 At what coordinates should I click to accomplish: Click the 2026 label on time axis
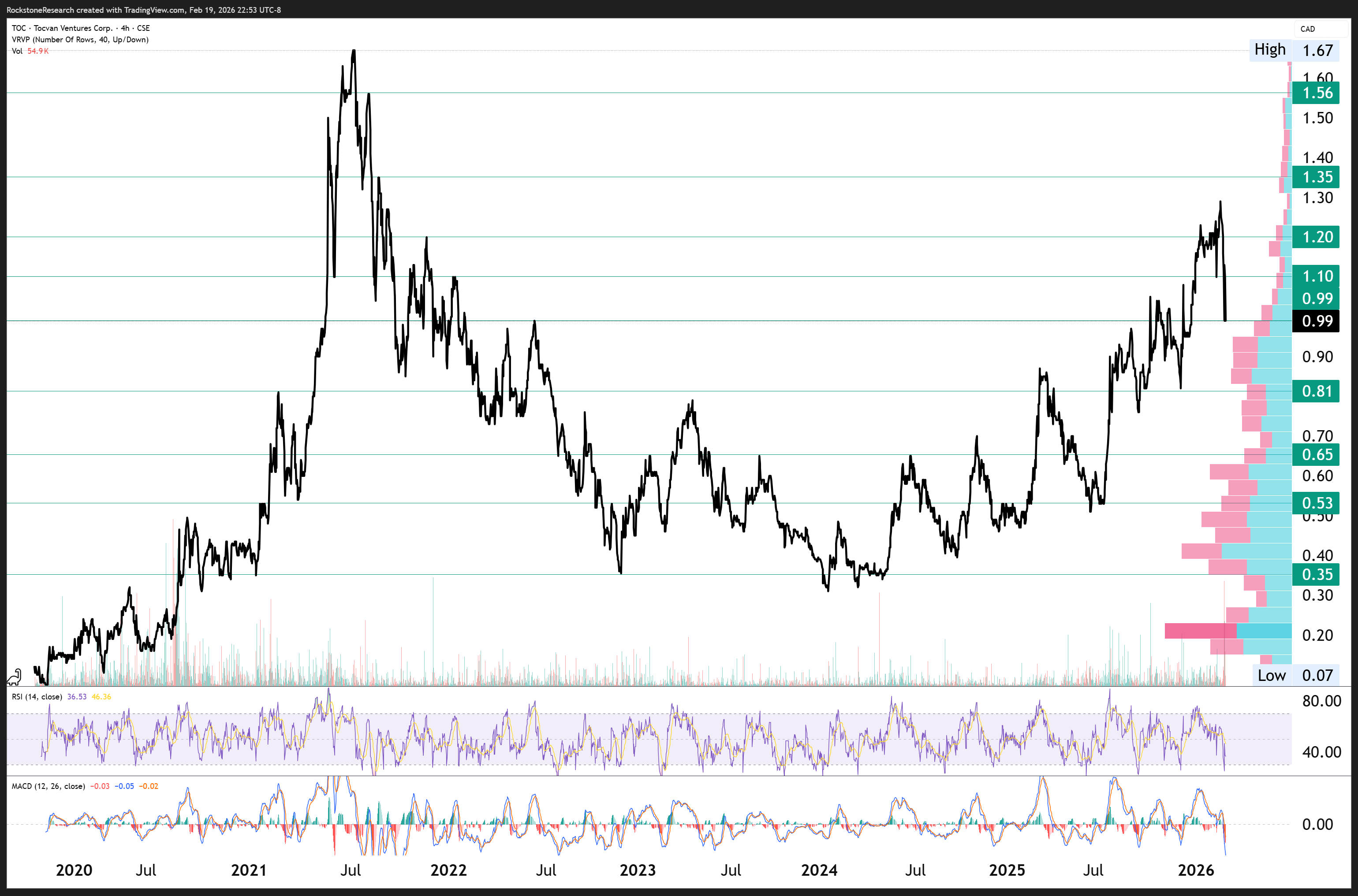[x=1196, y=870]
